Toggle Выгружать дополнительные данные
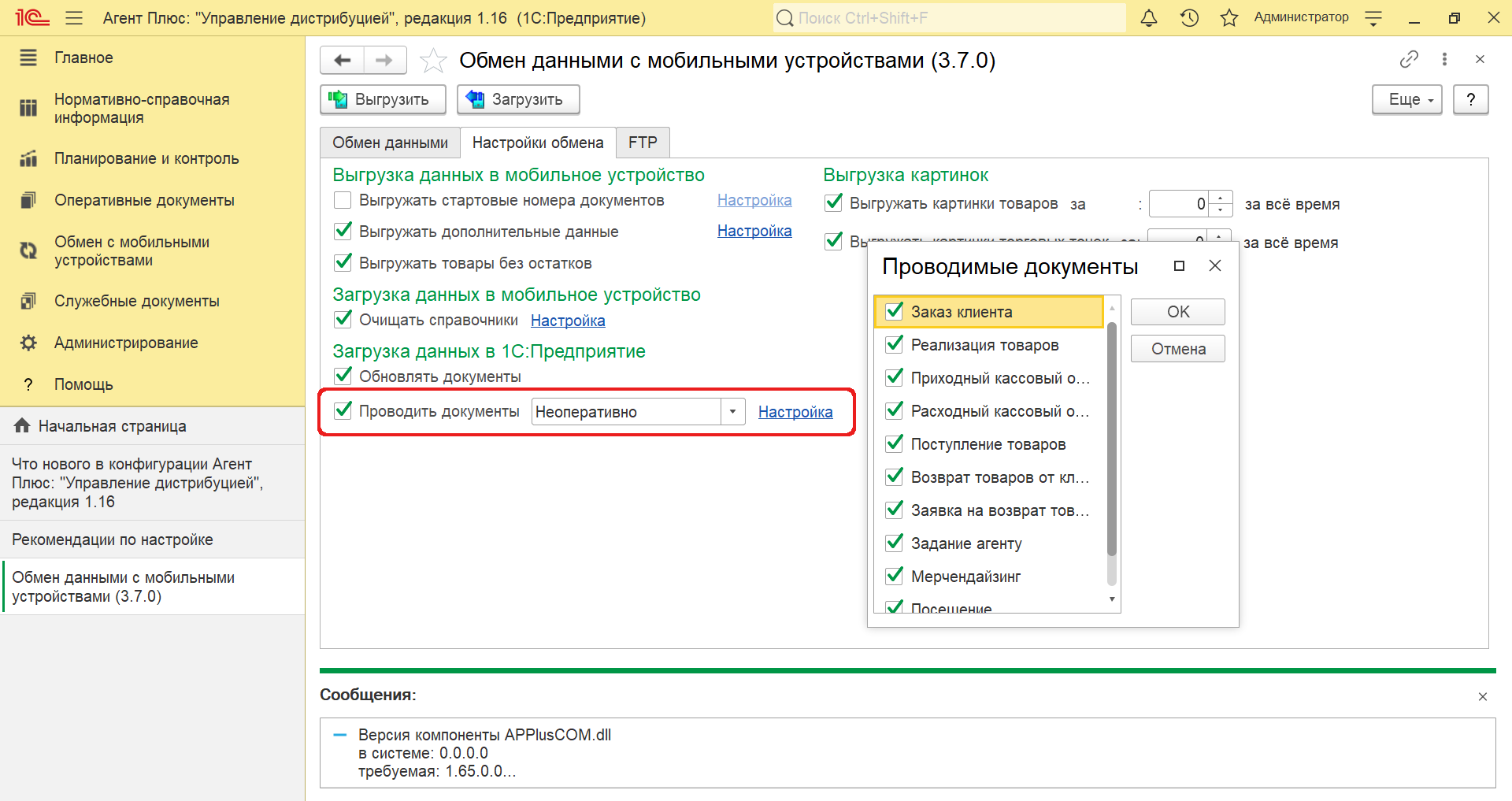This screenshot has width=1512, height=801. point(343,232)
